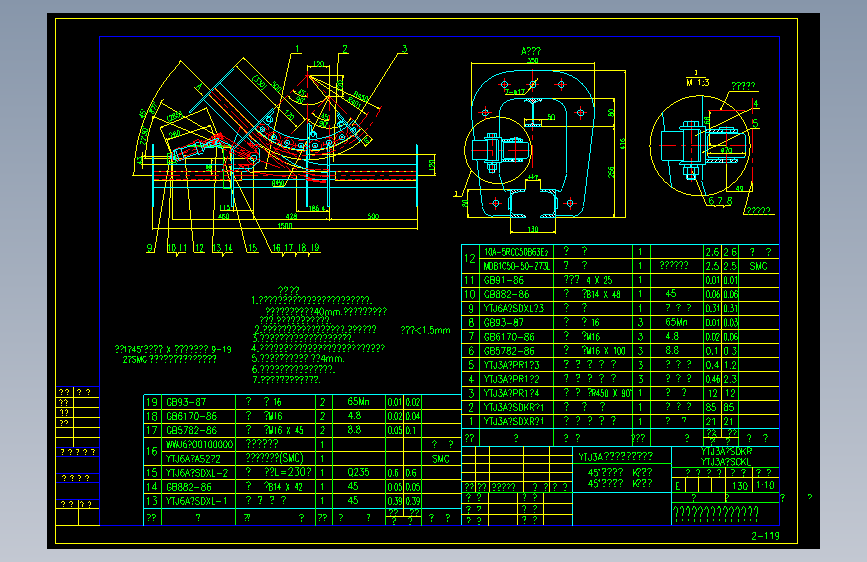This screenshot has height=562, width=867.
Task: Select the '266' dimension in view A
Action: [x=611, y=172]
